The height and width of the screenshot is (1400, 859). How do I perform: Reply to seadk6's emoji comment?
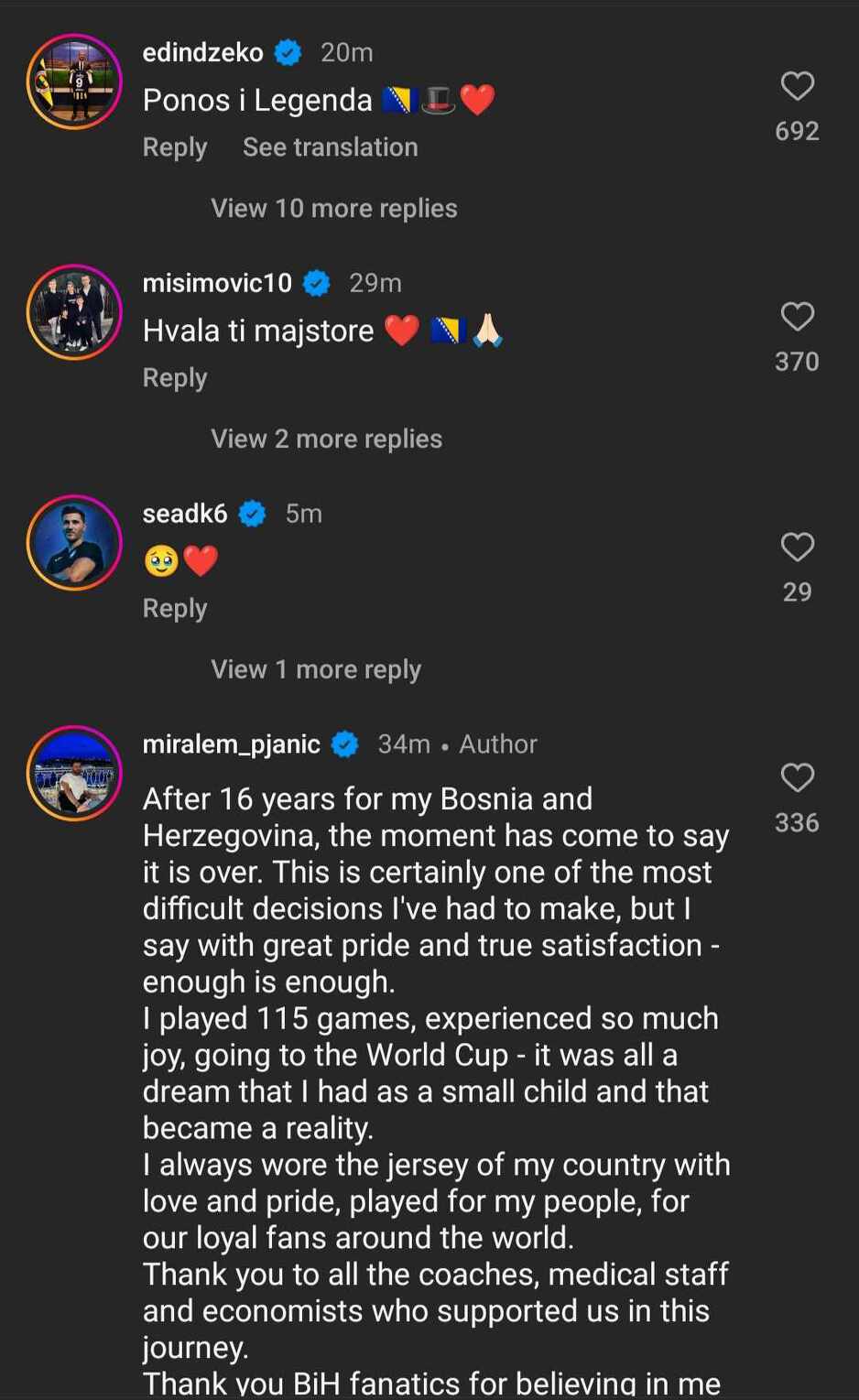[175, 609]
